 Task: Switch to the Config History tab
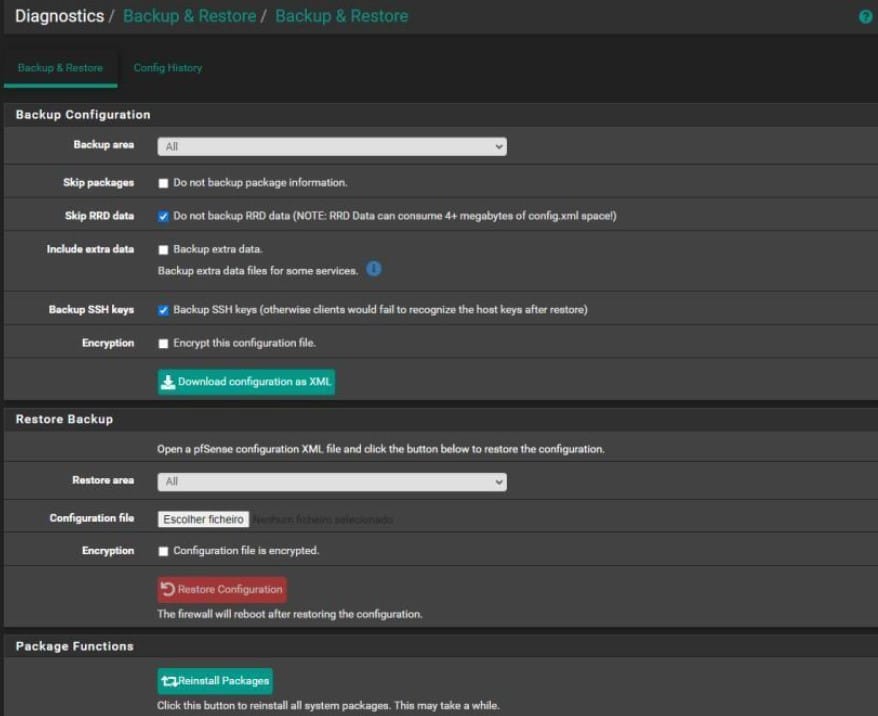tap(168, 68)
